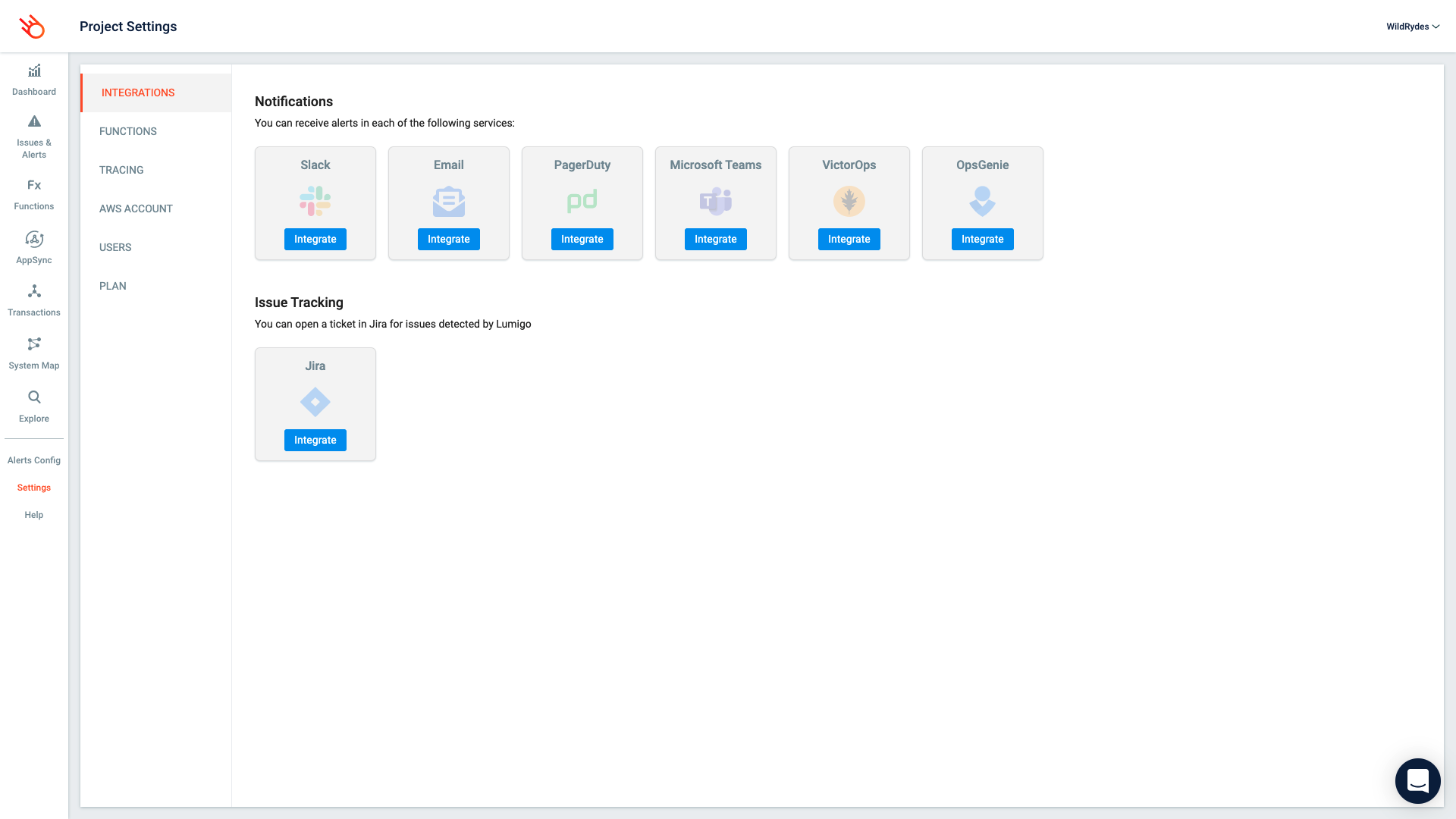Open the System Map icon
This screenshot has height=819, width=1456.
point(34,344)
